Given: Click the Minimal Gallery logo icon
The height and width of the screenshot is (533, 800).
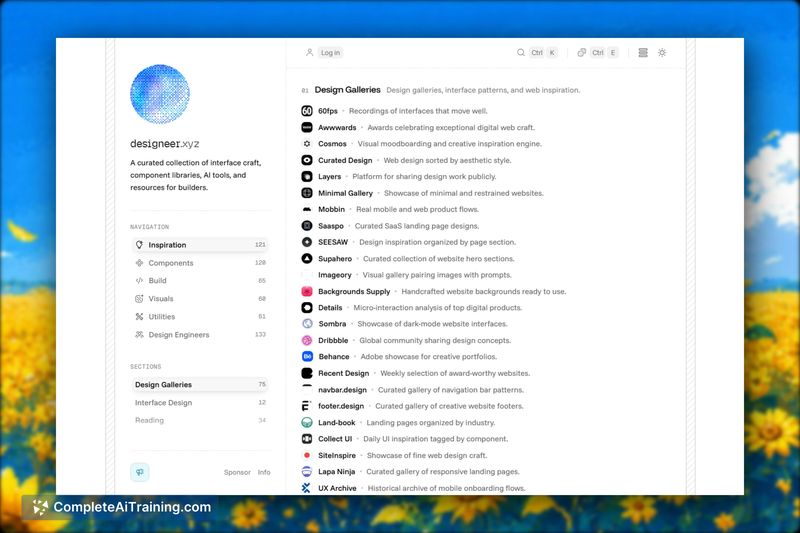Looking at the screenshot, I should click(x=307, y=193).
